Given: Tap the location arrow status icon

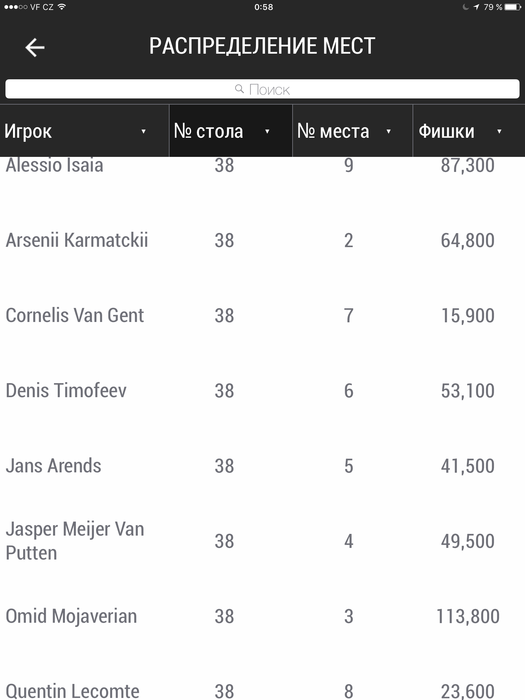Looking at the screenshot, I should [x=476, y=7].
